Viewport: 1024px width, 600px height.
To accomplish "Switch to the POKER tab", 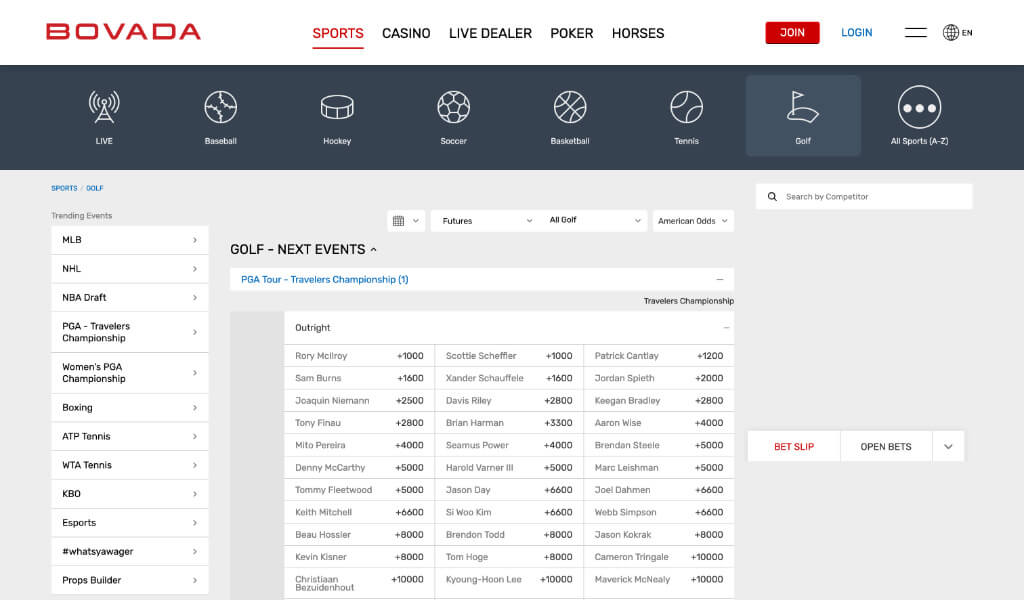I will pos(571,33).
